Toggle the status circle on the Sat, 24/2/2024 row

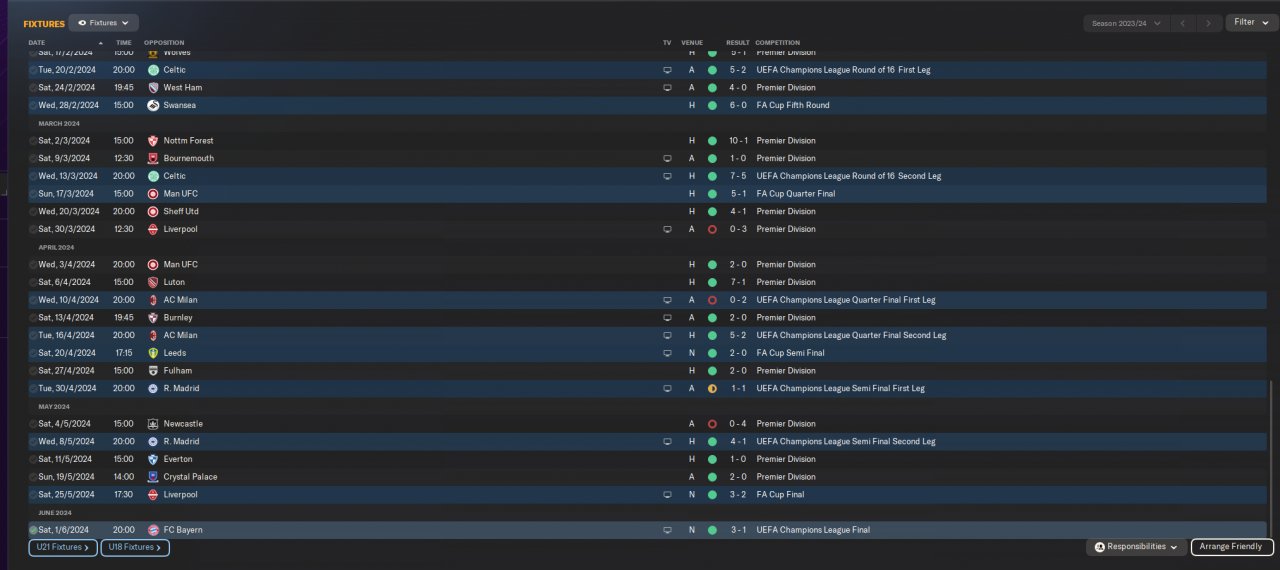tap(33, 88)
